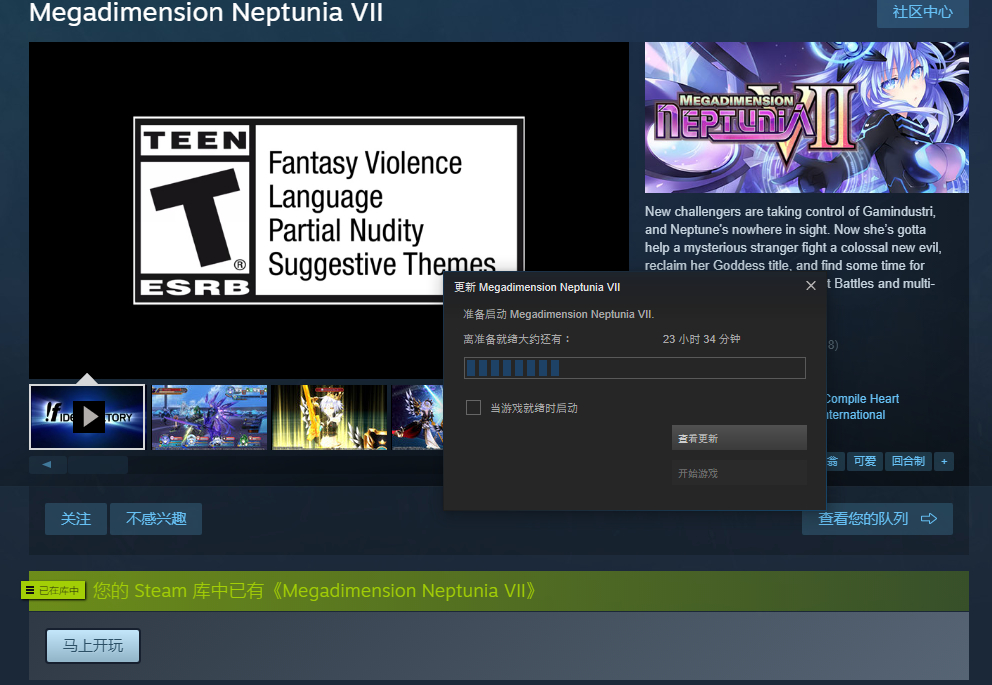
Task: Select the fourth partially hidden screenshot thumbnail
Action: point(418,417)
